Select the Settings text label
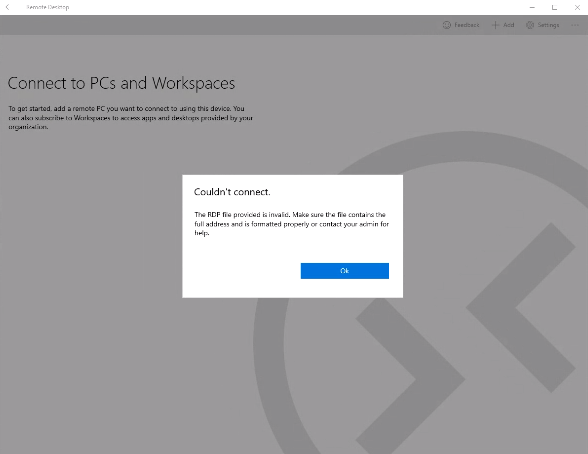The width and height of the screenshot is (588, 454). point(548,25)
